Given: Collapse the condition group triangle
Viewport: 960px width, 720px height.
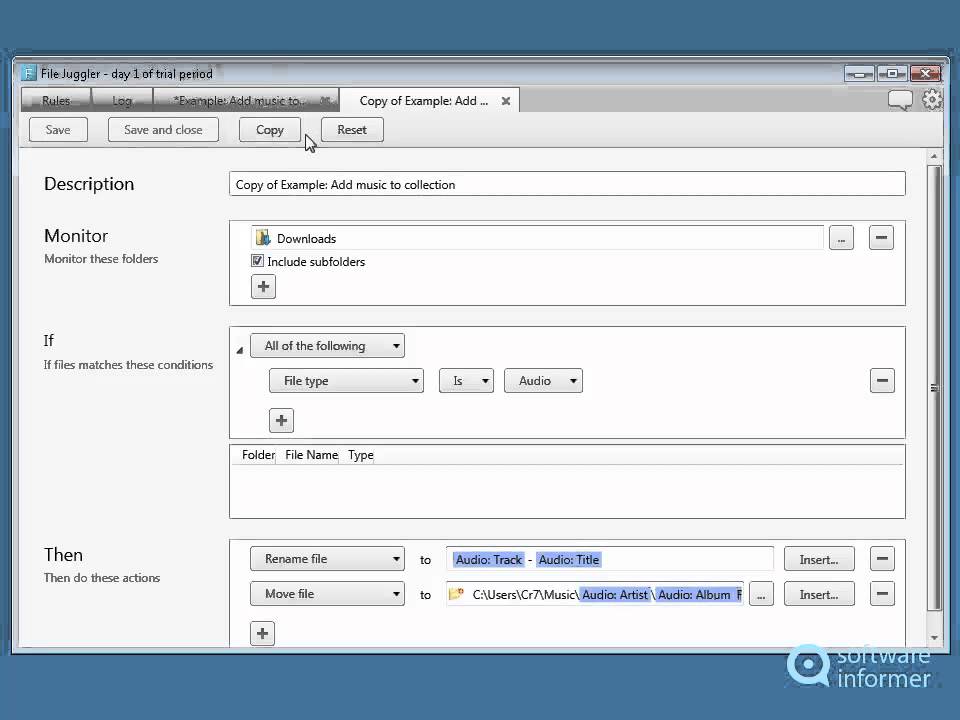Looking at the screenshot, I should [x=239, y=350].
